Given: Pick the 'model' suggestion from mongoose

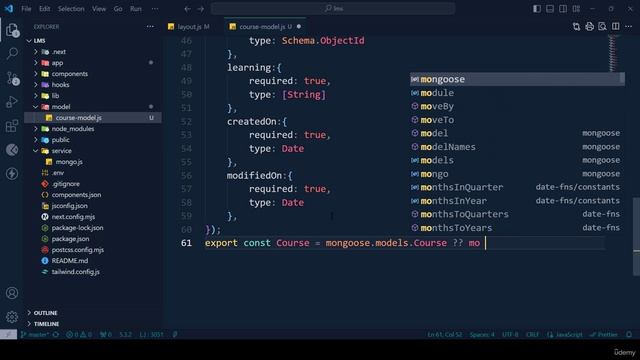Looking at the screenshot, I should pyautogui.click(x=517, y=133).
